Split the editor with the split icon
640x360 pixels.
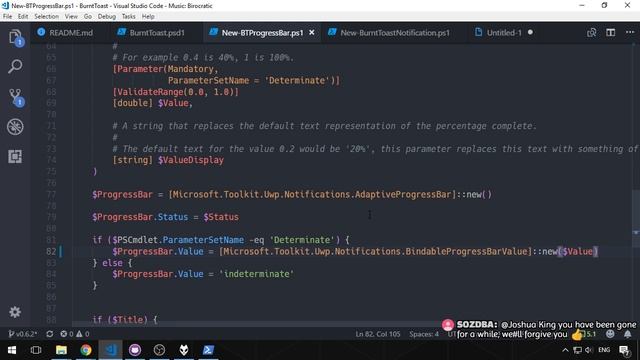[x=611, y=33]
